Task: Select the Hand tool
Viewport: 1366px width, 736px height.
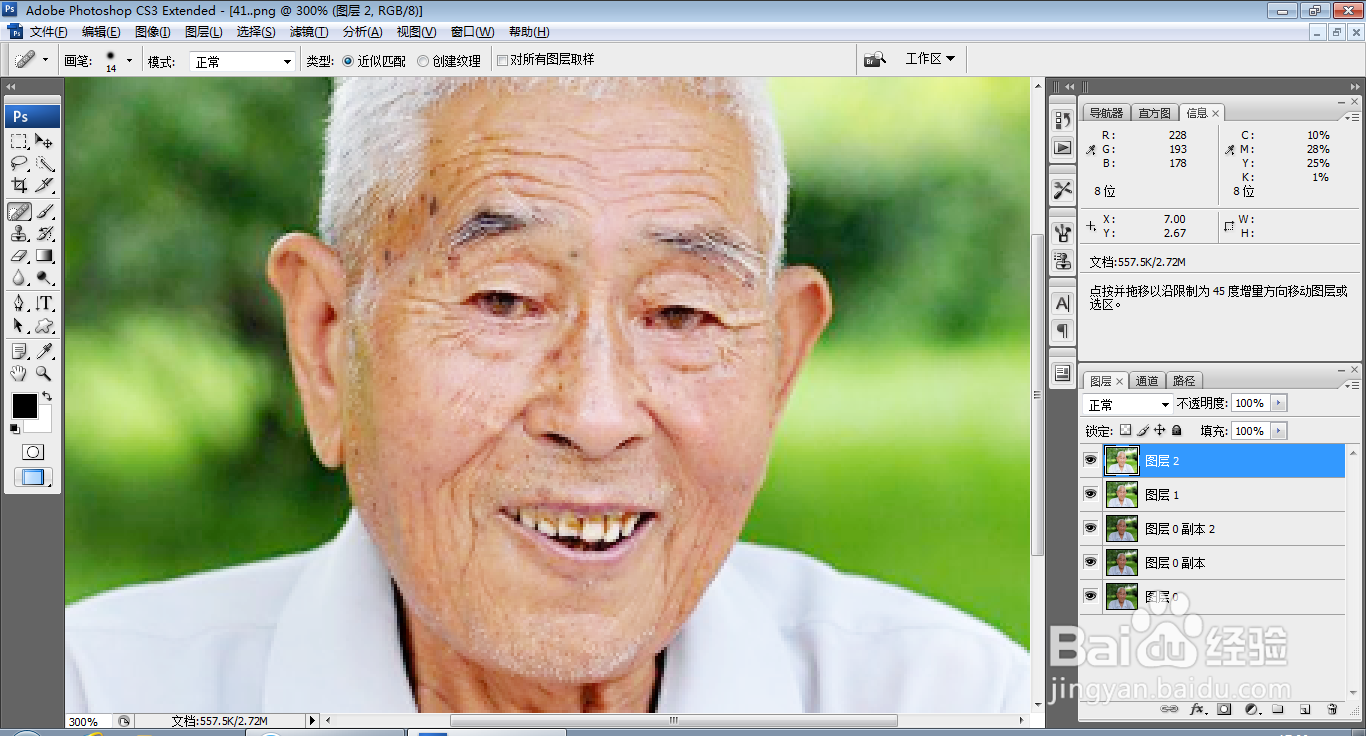Action: tap(19, 373)
